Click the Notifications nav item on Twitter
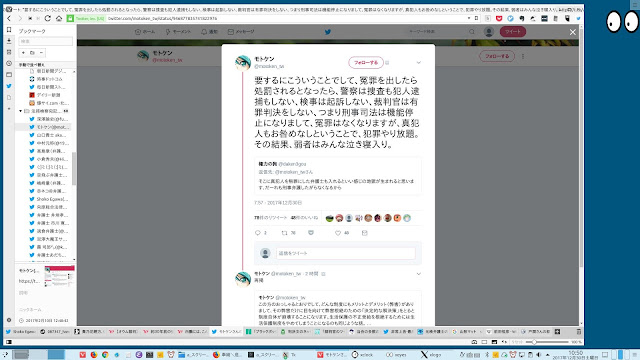This screenshot has width=640, height=360. point(209,31)
